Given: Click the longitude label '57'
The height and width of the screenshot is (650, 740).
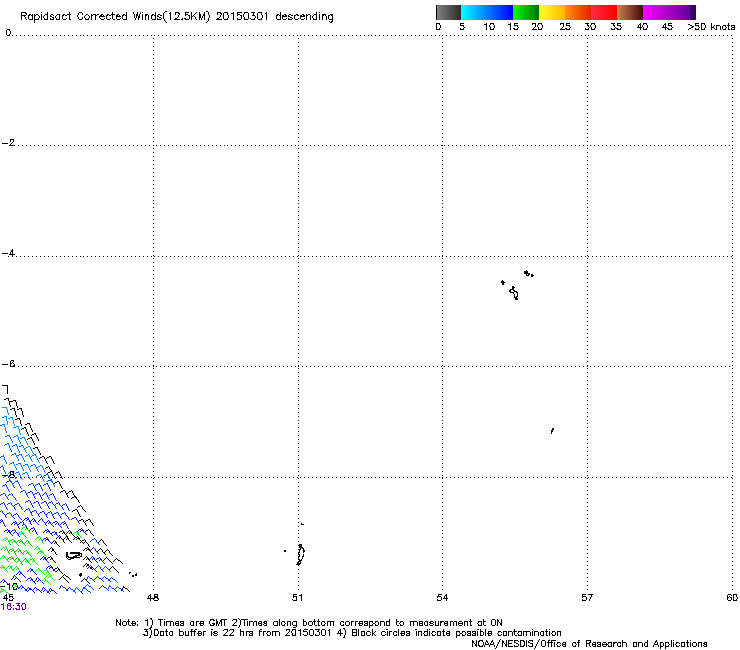Looking at the screenshot, I should coord(587,598).
